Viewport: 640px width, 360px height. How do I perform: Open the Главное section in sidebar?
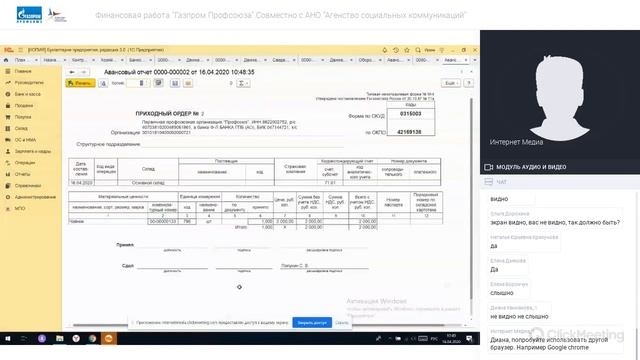(23, 71)
